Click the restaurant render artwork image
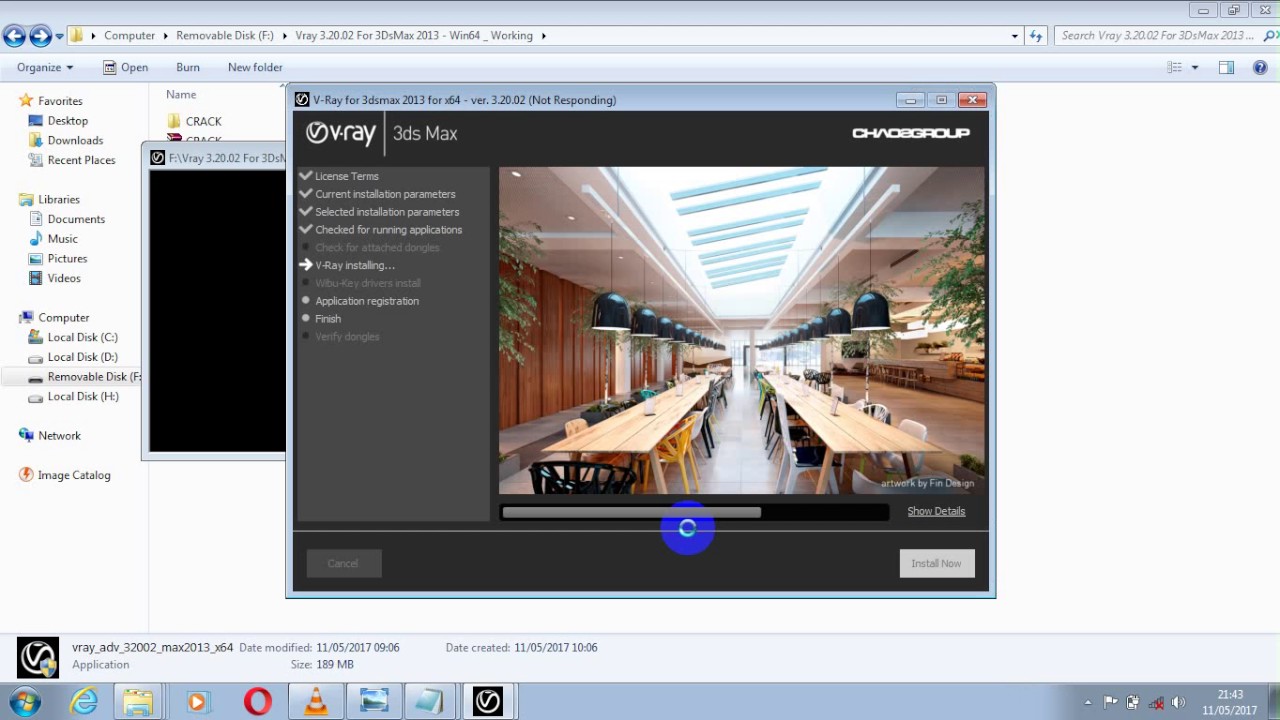Image resolution: width=1280 pixels, height=720 pixels. (x=742, y=330)
